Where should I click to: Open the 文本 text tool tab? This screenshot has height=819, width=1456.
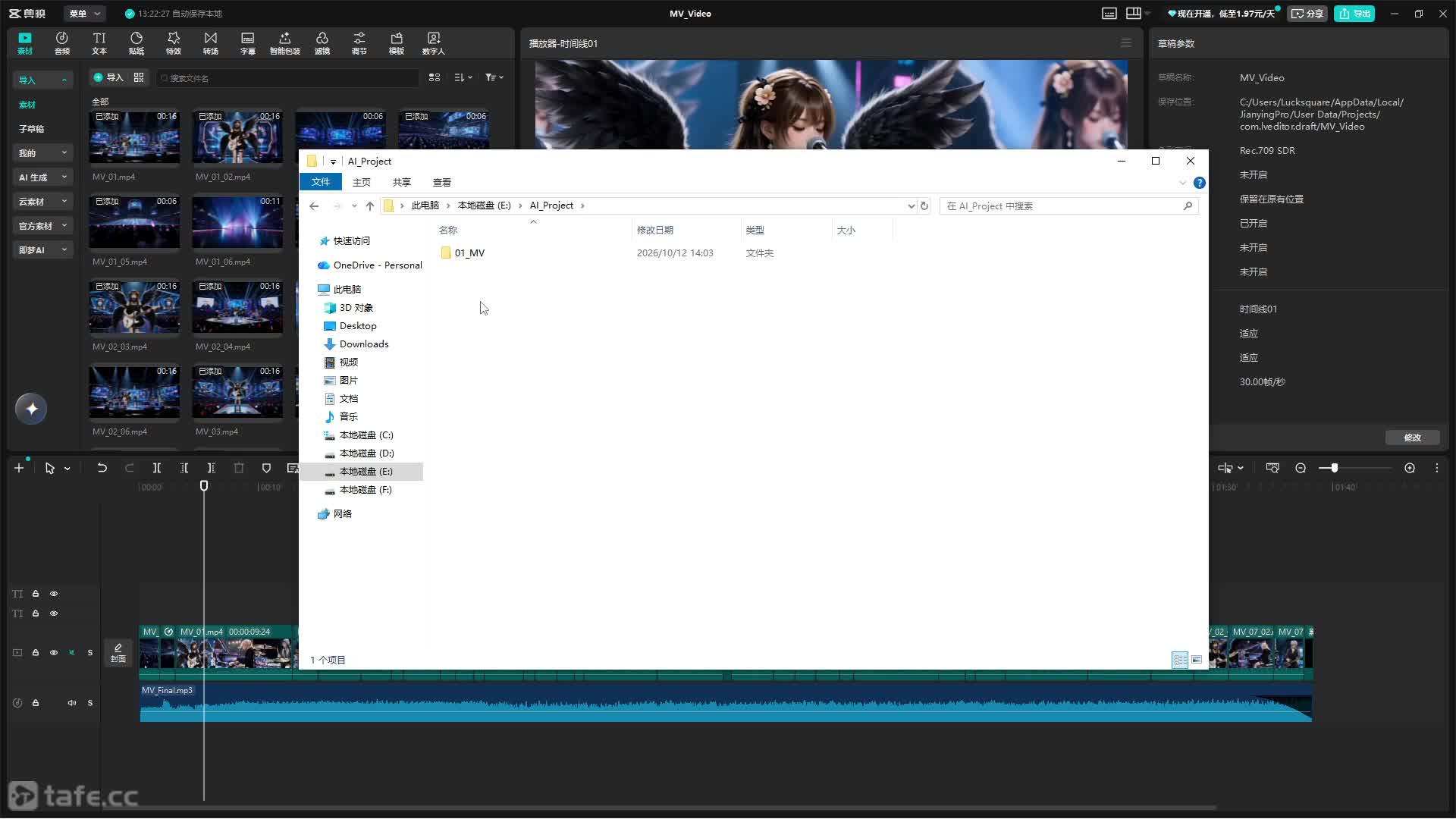(99, 43)
